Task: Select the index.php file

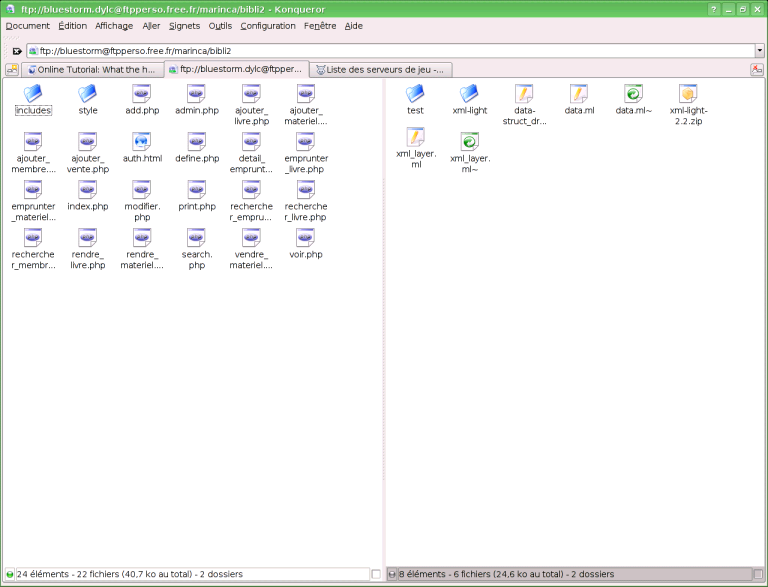Action: pos(88,190)
